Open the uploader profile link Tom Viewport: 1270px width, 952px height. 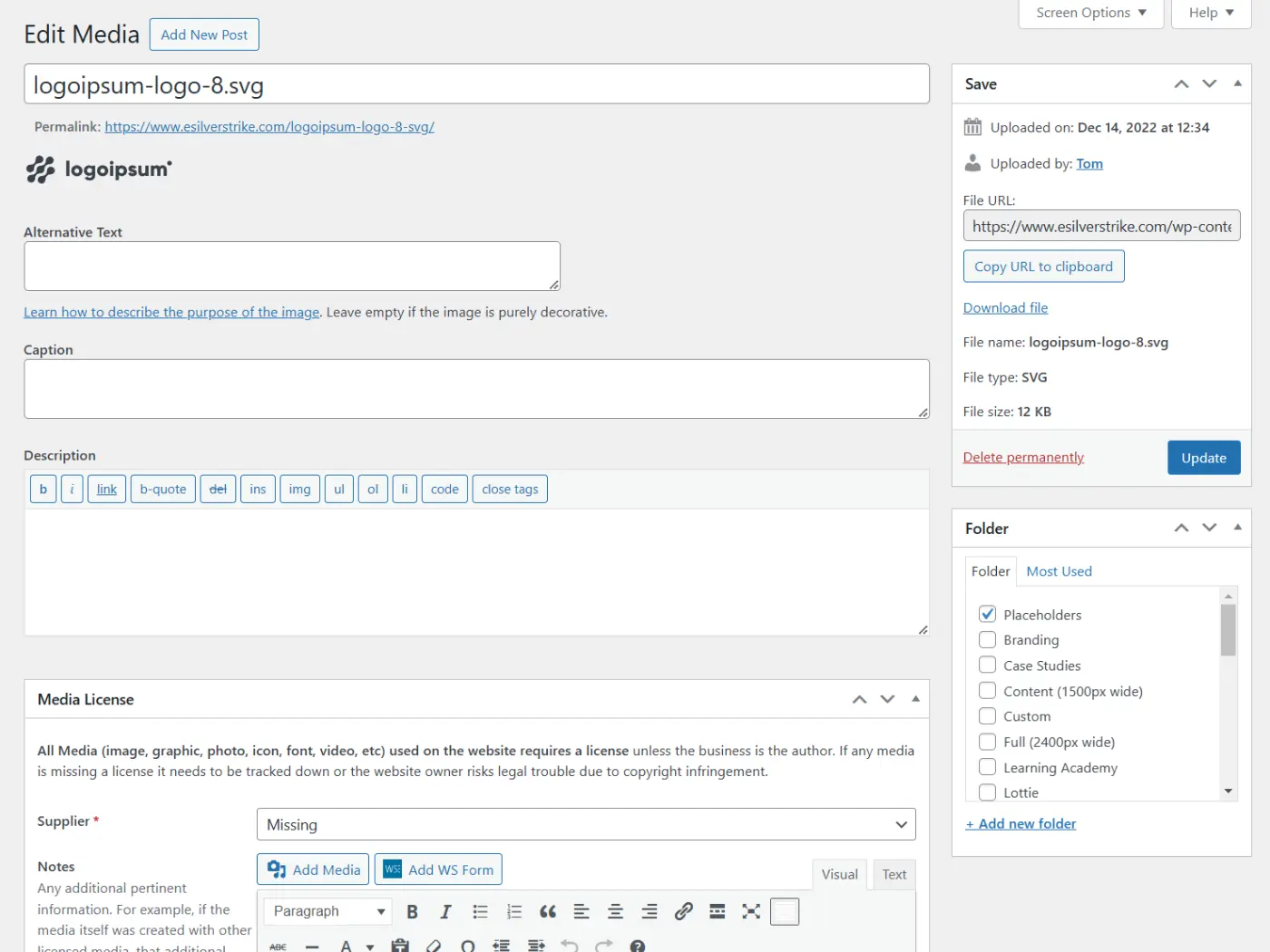click(1089, 163)
